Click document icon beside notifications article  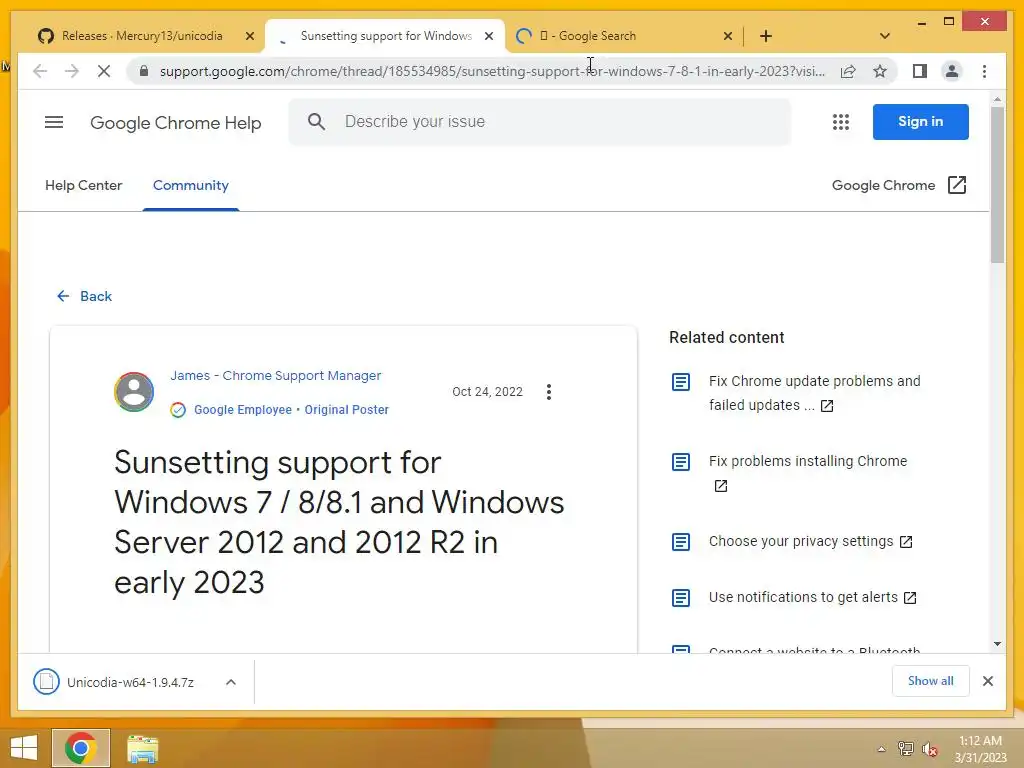(680, 598)
